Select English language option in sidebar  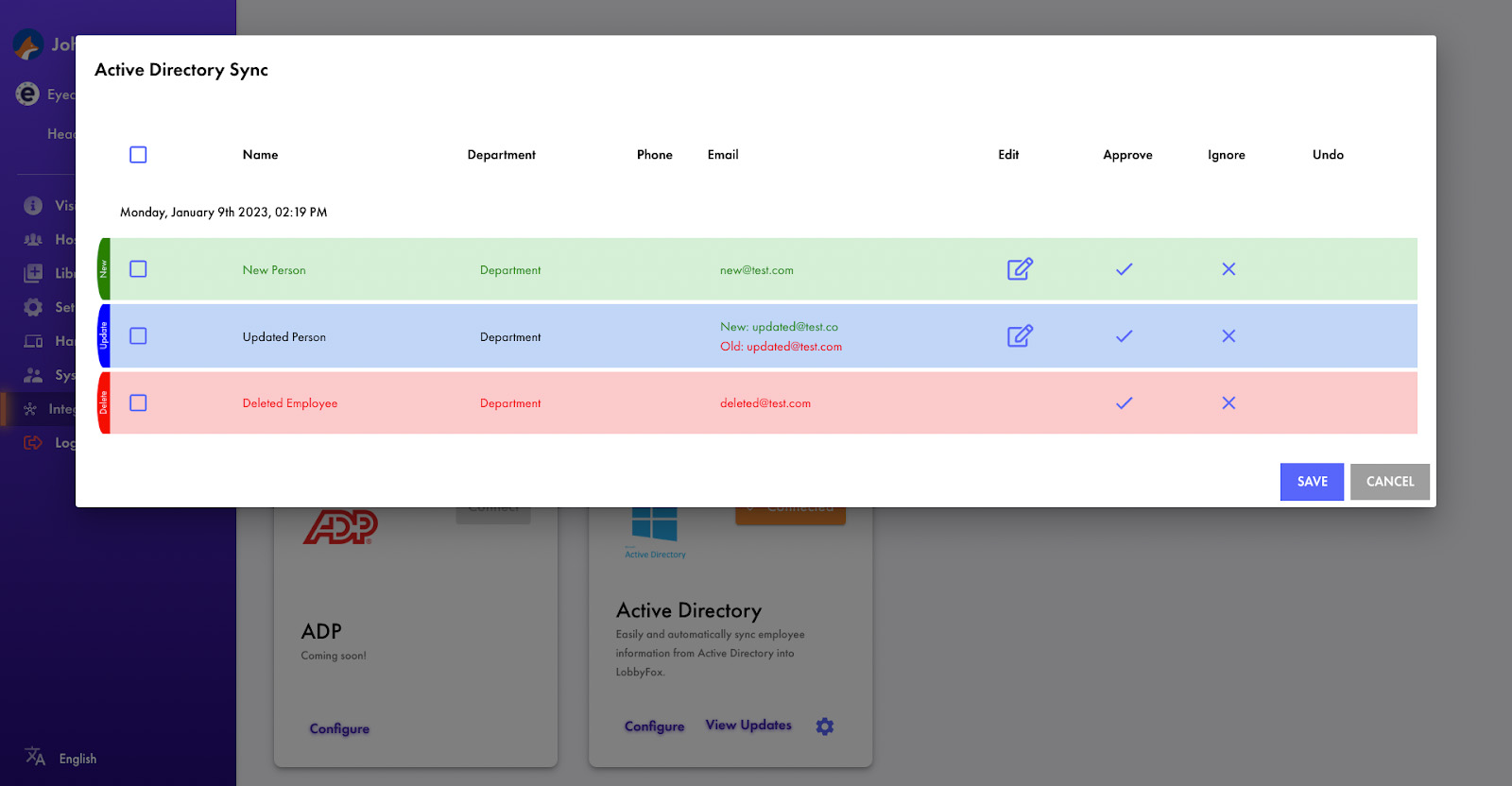pos(77,759)
